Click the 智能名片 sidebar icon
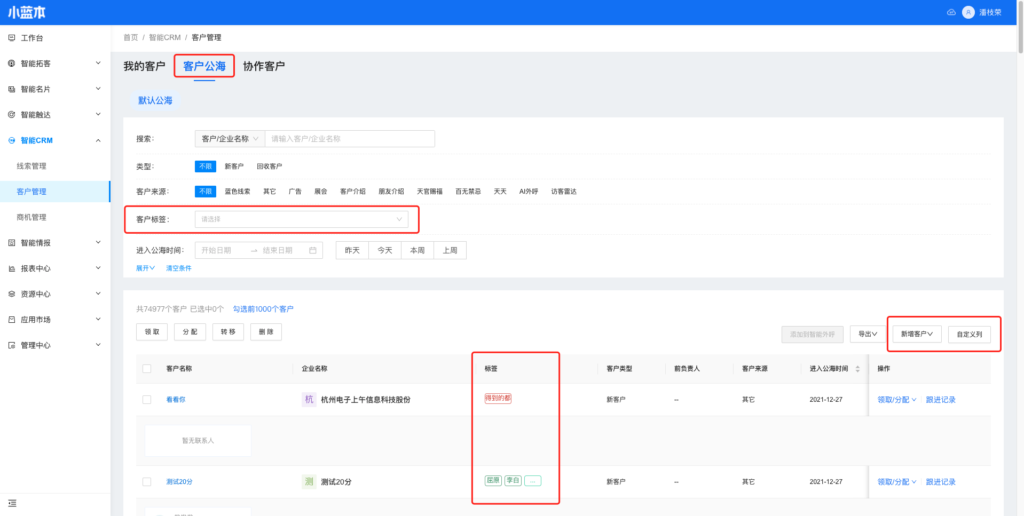Viewport: 1024px width, 516px height. tap(11, 89)
